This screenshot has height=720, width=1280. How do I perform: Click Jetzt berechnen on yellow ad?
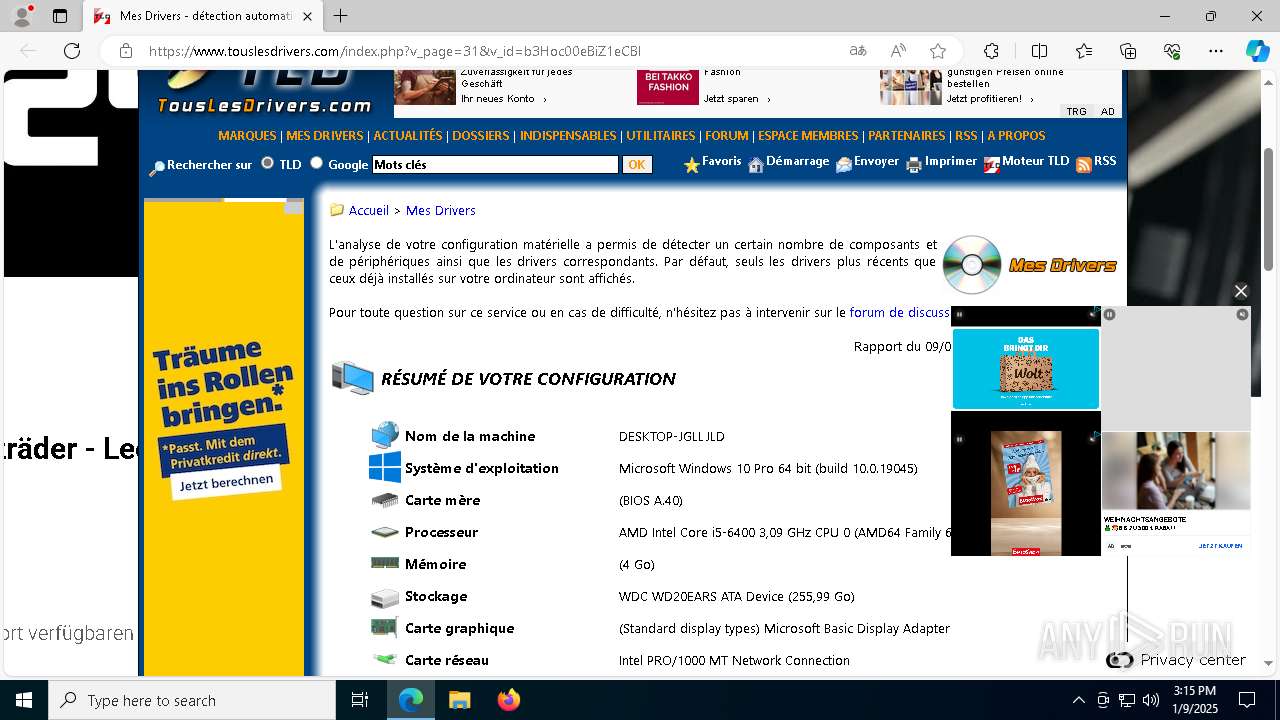tap(226, 482)
